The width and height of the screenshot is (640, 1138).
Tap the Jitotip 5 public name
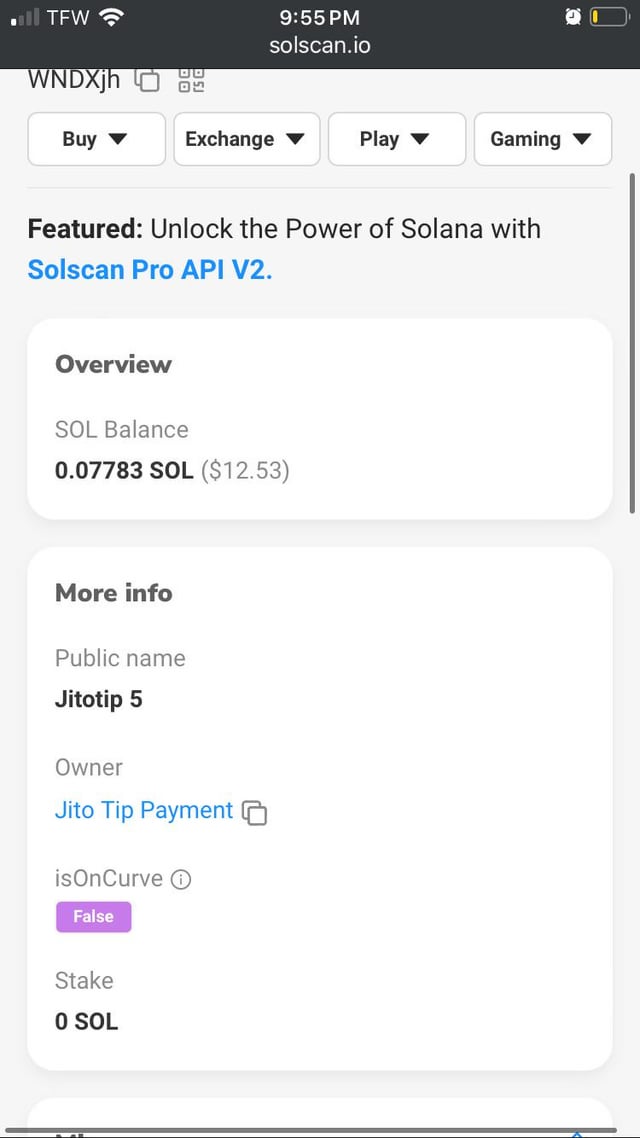click(99, 699)
